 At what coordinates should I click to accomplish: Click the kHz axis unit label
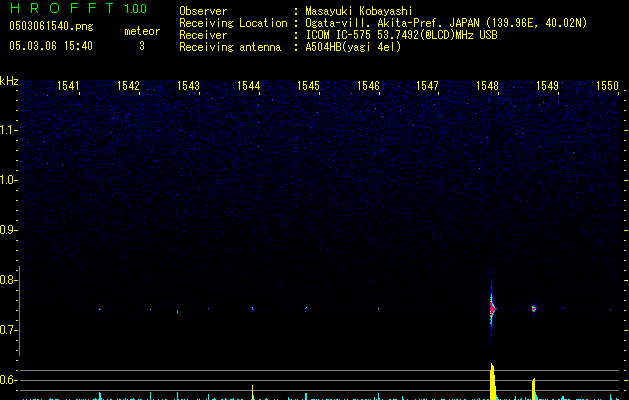pyautogui.click(x=9, y=80)
